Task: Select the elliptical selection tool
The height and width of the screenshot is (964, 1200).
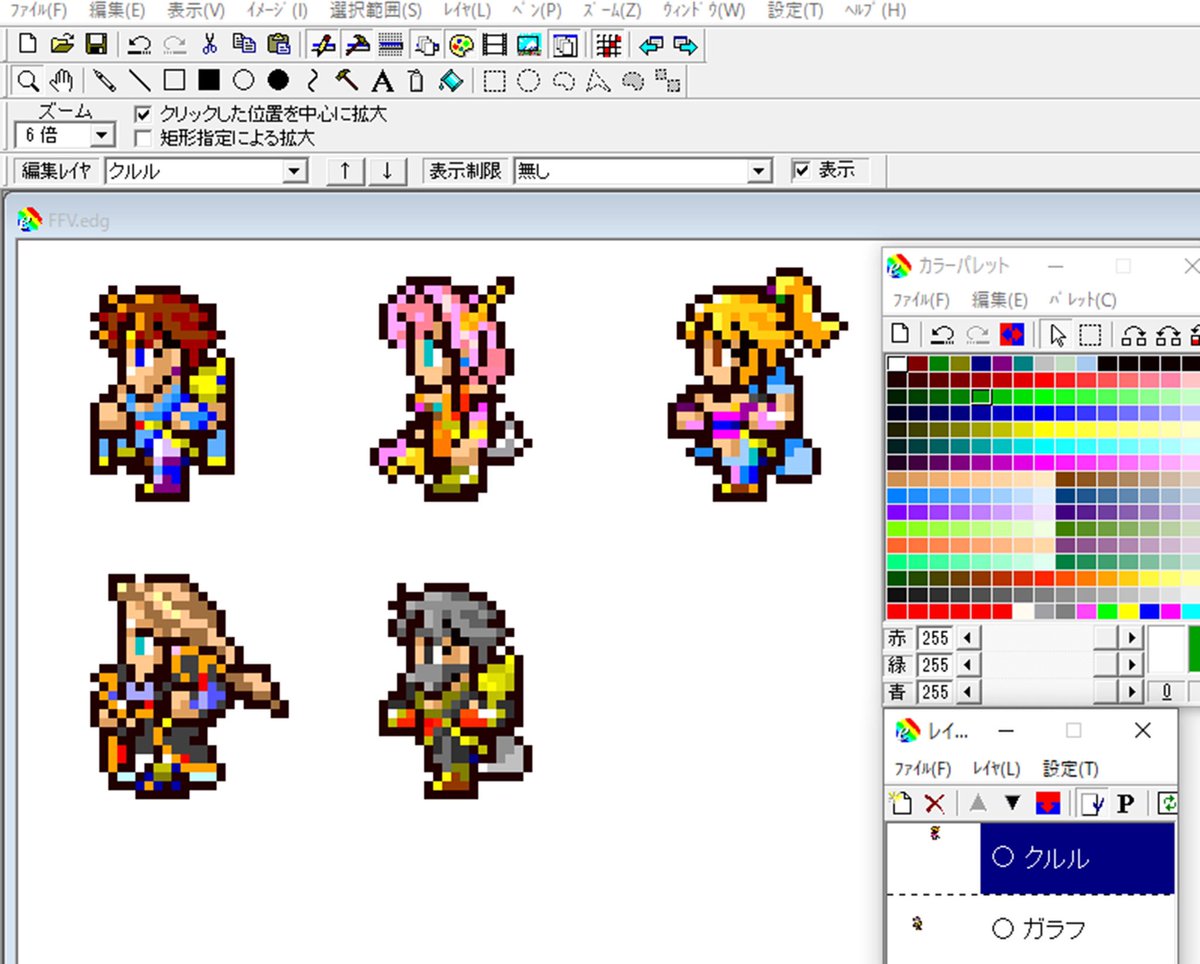Action: coord(529,81)
